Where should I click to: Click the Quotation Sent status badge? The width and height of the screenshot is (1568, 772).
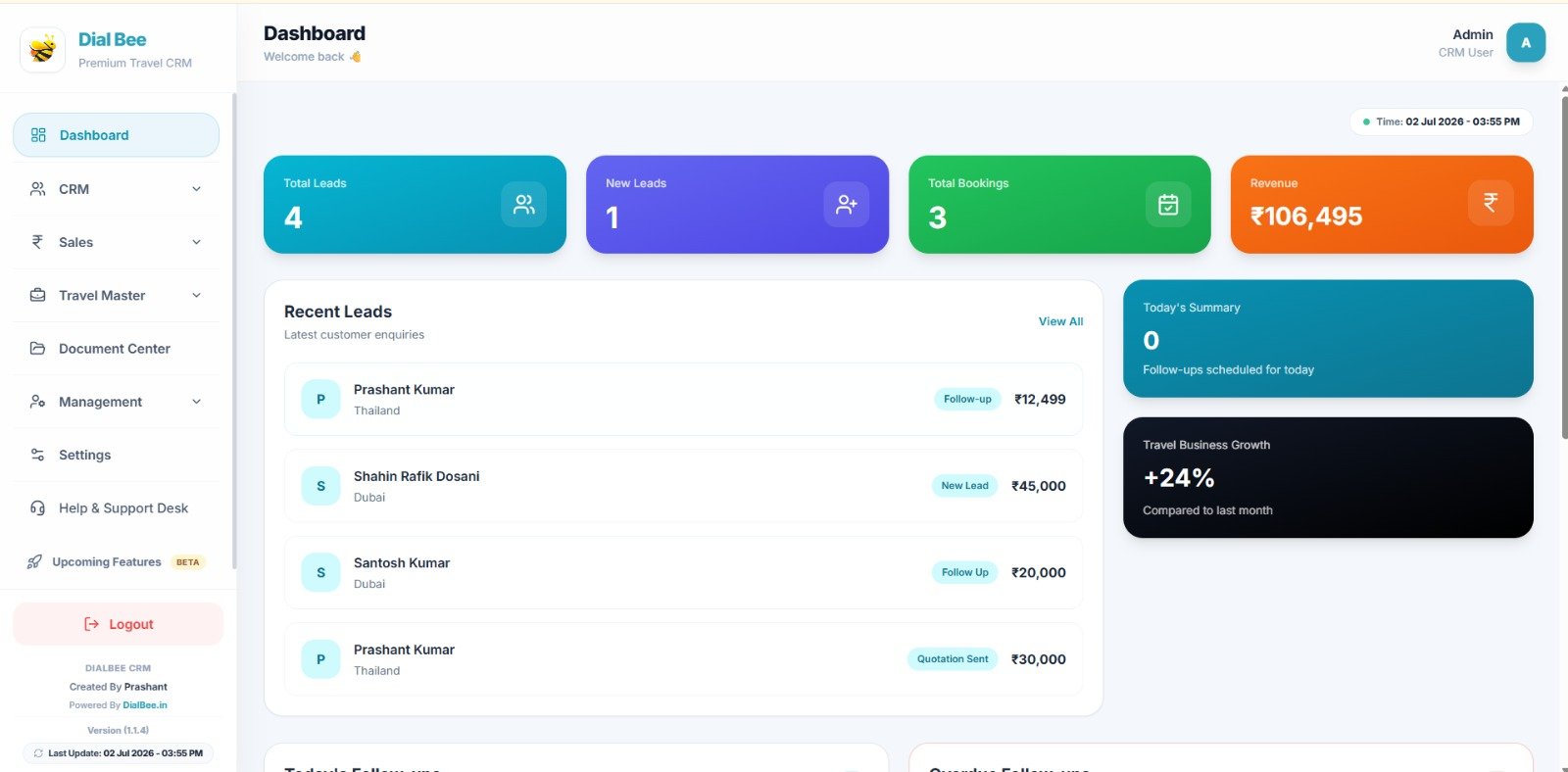pos(953,658)
